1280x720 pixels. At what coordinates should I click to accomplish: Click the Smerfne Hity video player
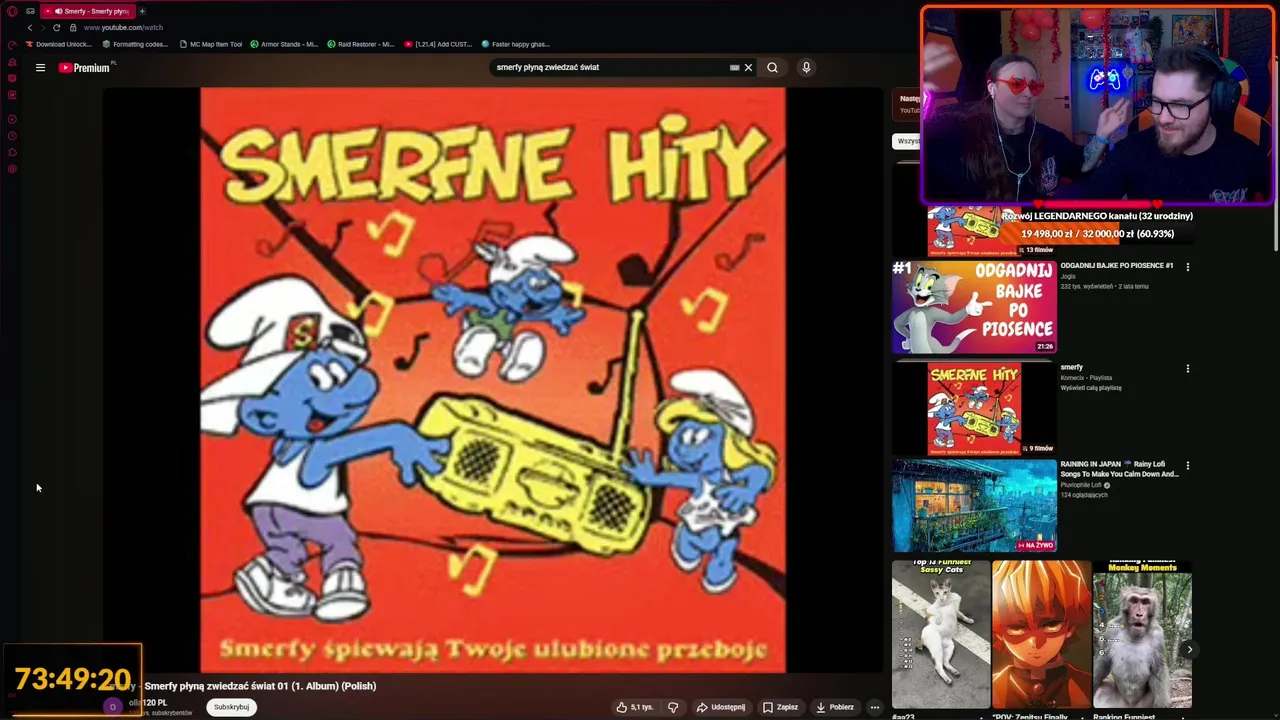click(493, 380)
